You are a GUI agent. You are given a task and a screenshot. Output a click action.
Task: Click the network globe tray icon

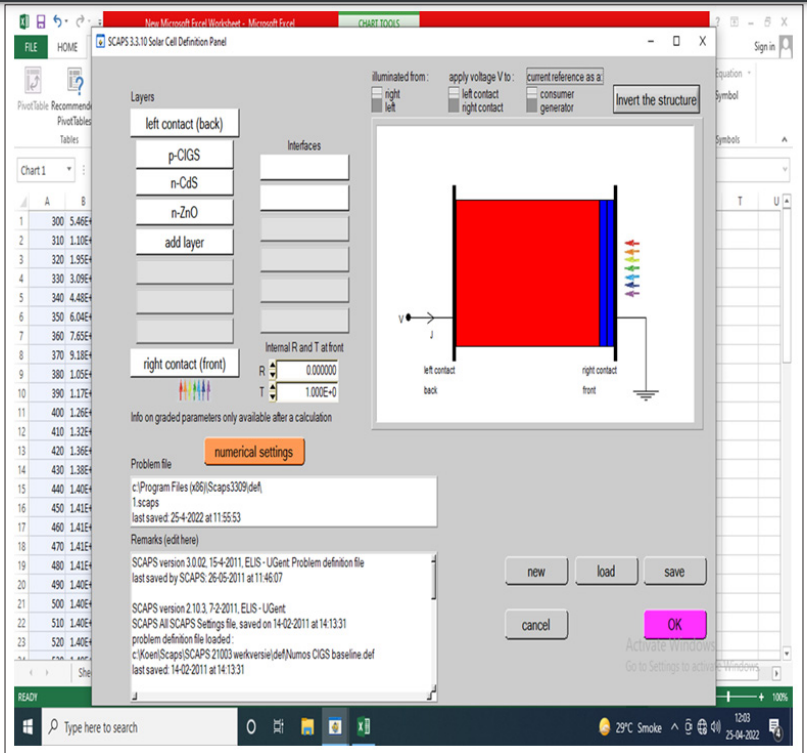tap(703, 727)
